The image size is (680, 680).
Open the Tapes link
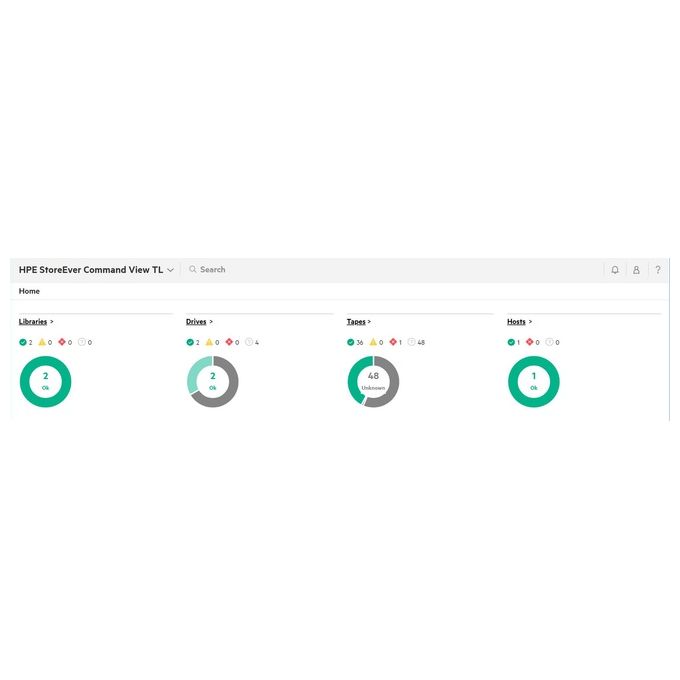(x=356, y=321)
